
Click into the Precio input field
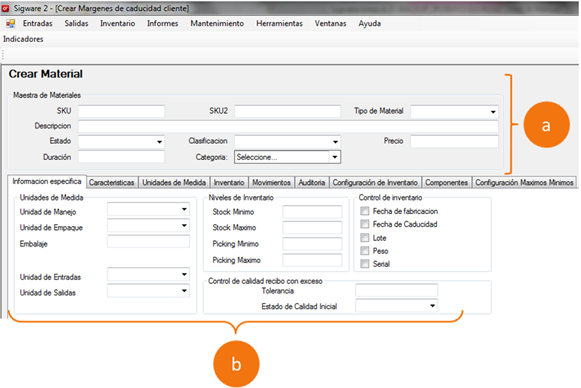454,141
